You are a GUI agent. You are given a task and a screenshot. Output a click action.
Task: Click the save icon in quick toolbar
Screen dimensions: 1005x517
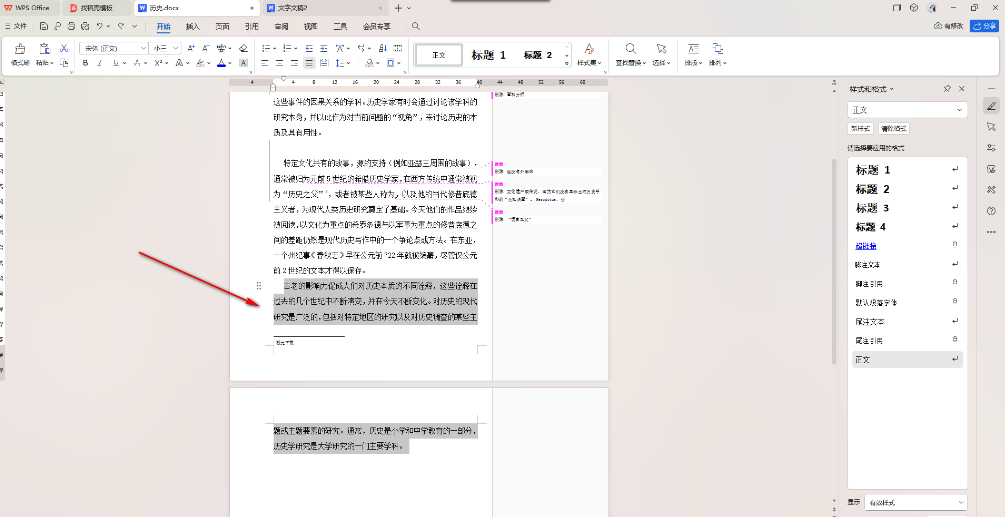coord(44,26)
